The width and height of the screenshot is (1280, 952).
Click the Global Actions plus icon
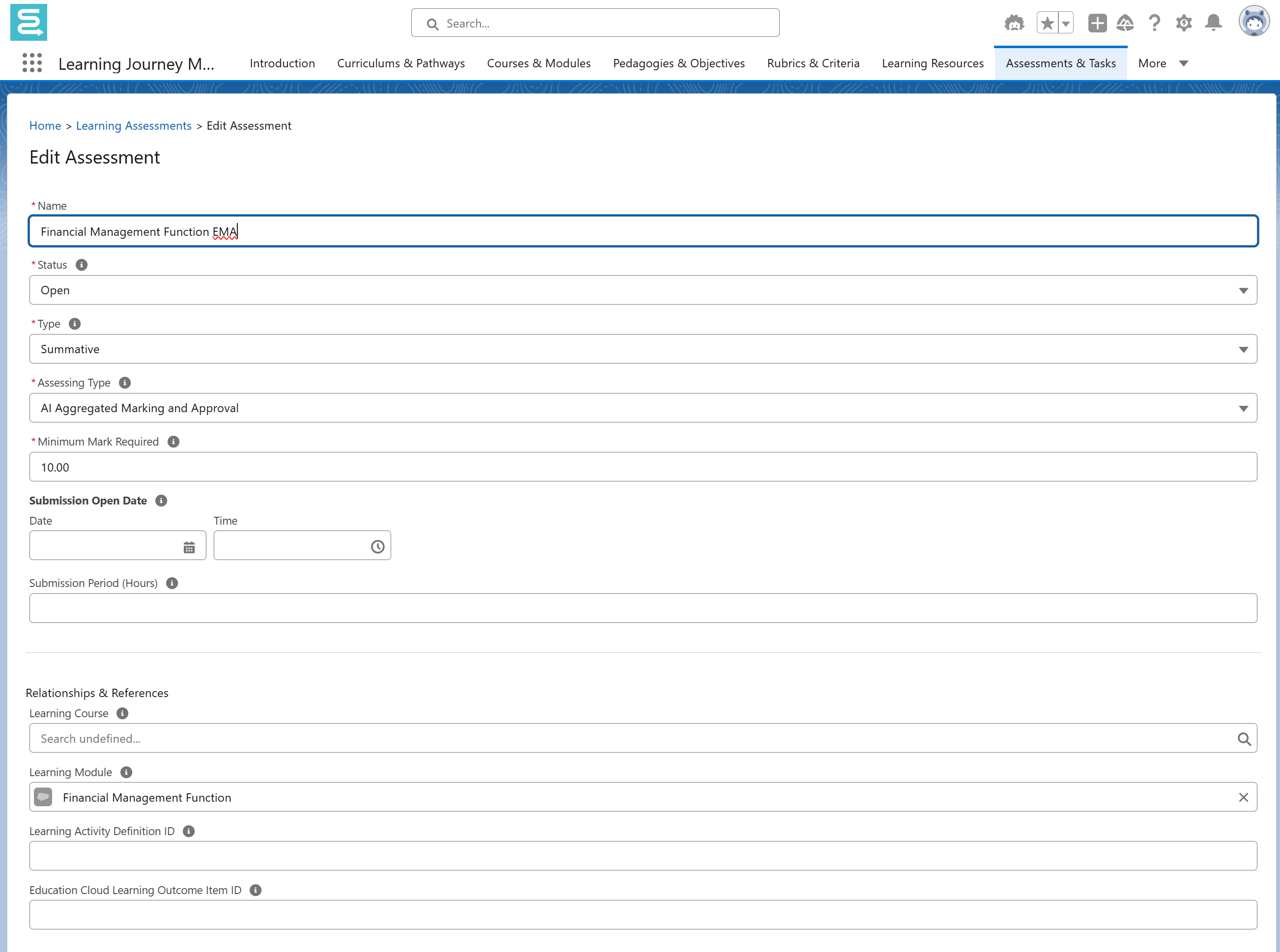click(x=1097, y=23)
